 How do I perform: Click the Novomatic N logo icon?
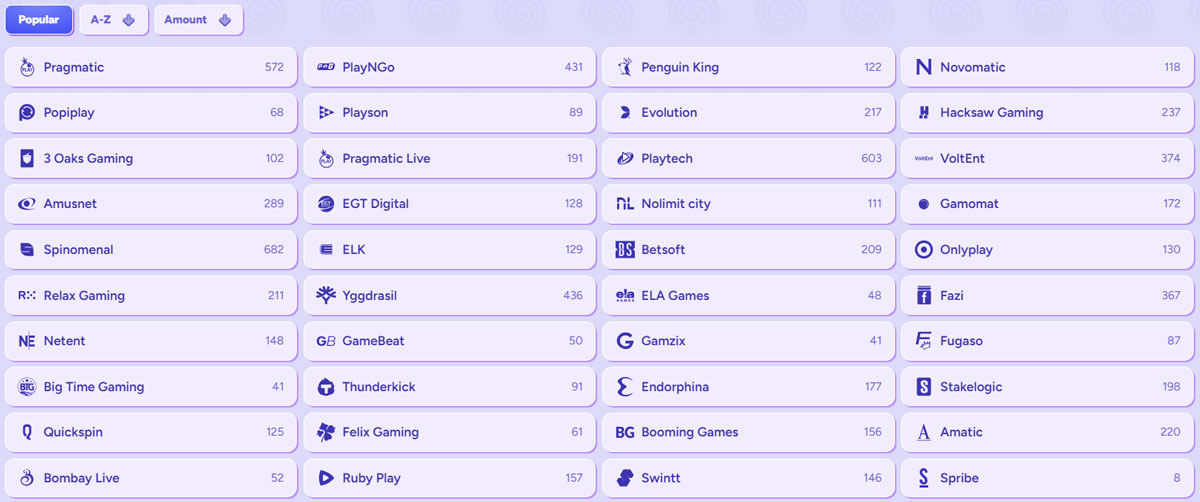click(924, 67)
